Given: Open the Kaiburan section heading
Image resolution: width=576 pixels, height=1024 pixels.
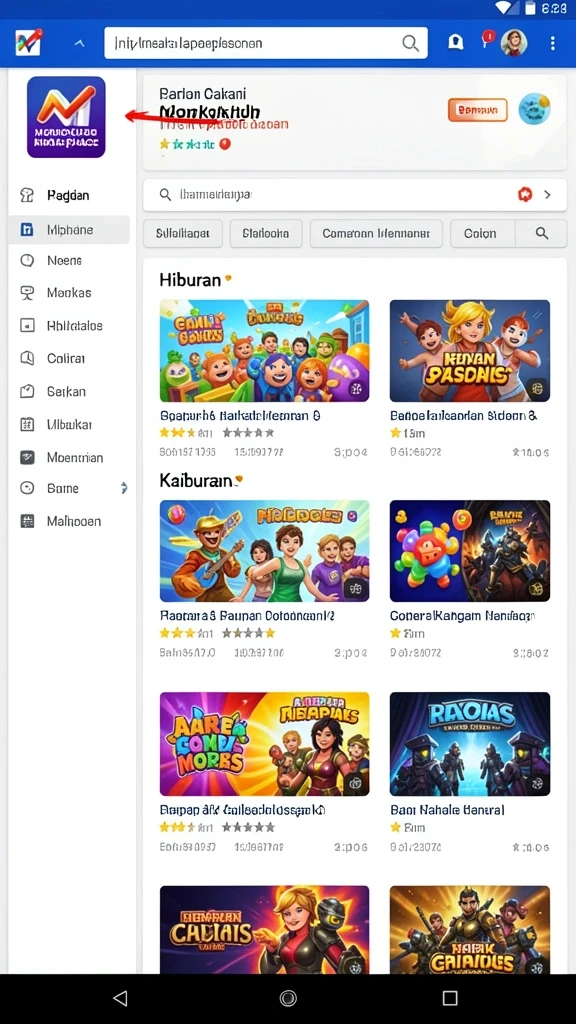Looking at the screenshot, I should pos(195,481).
